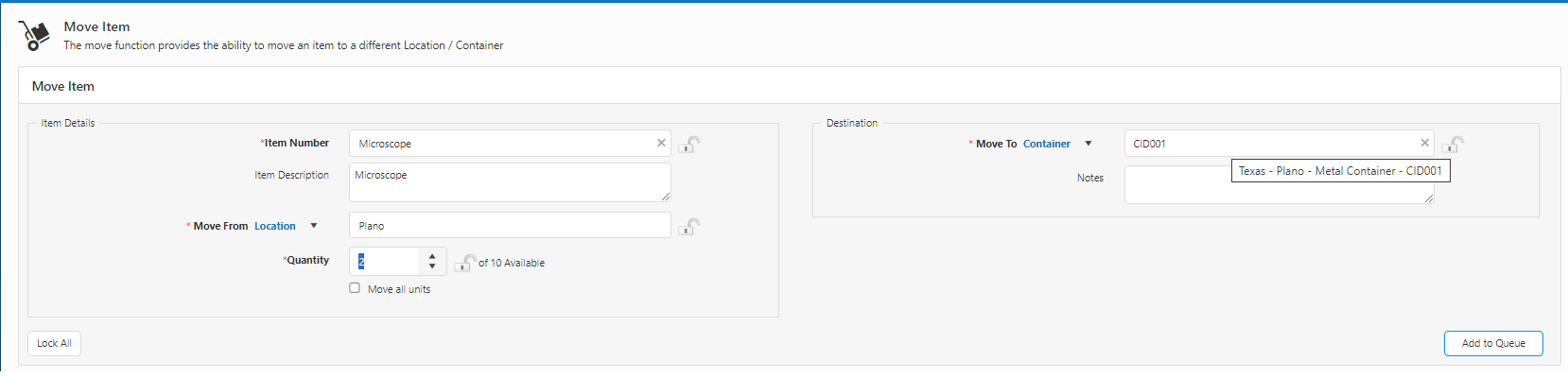This screenshot has height=378, width=1568.
Task: Expand the Move To type dropdown arrow
Action: point(1088,144)
